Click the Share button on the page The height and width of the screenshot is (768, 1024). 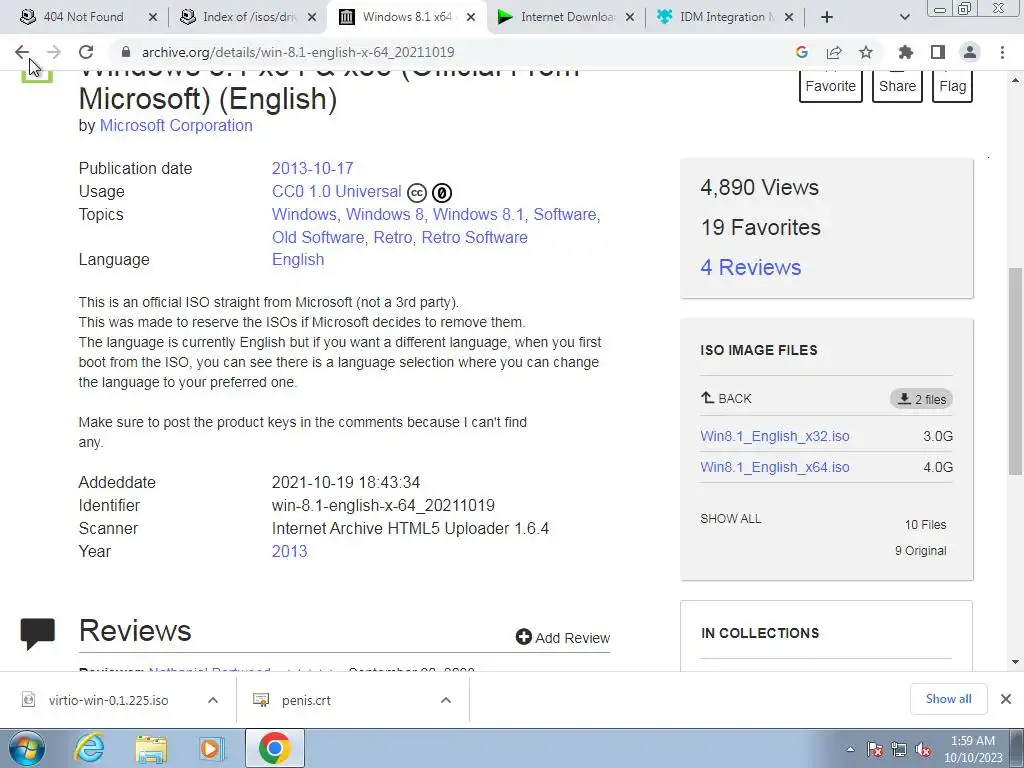coord(897,86)
